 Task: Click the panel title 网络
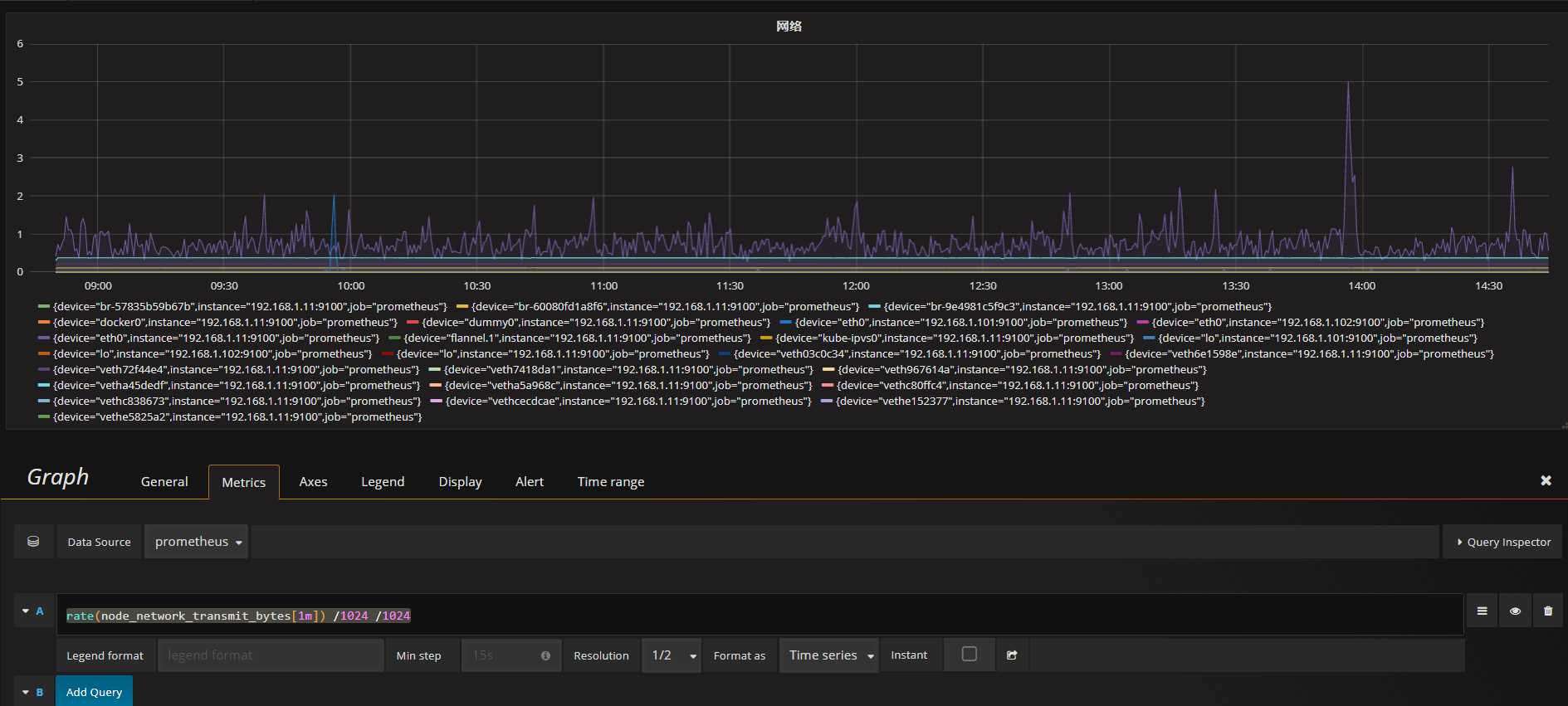789,26
